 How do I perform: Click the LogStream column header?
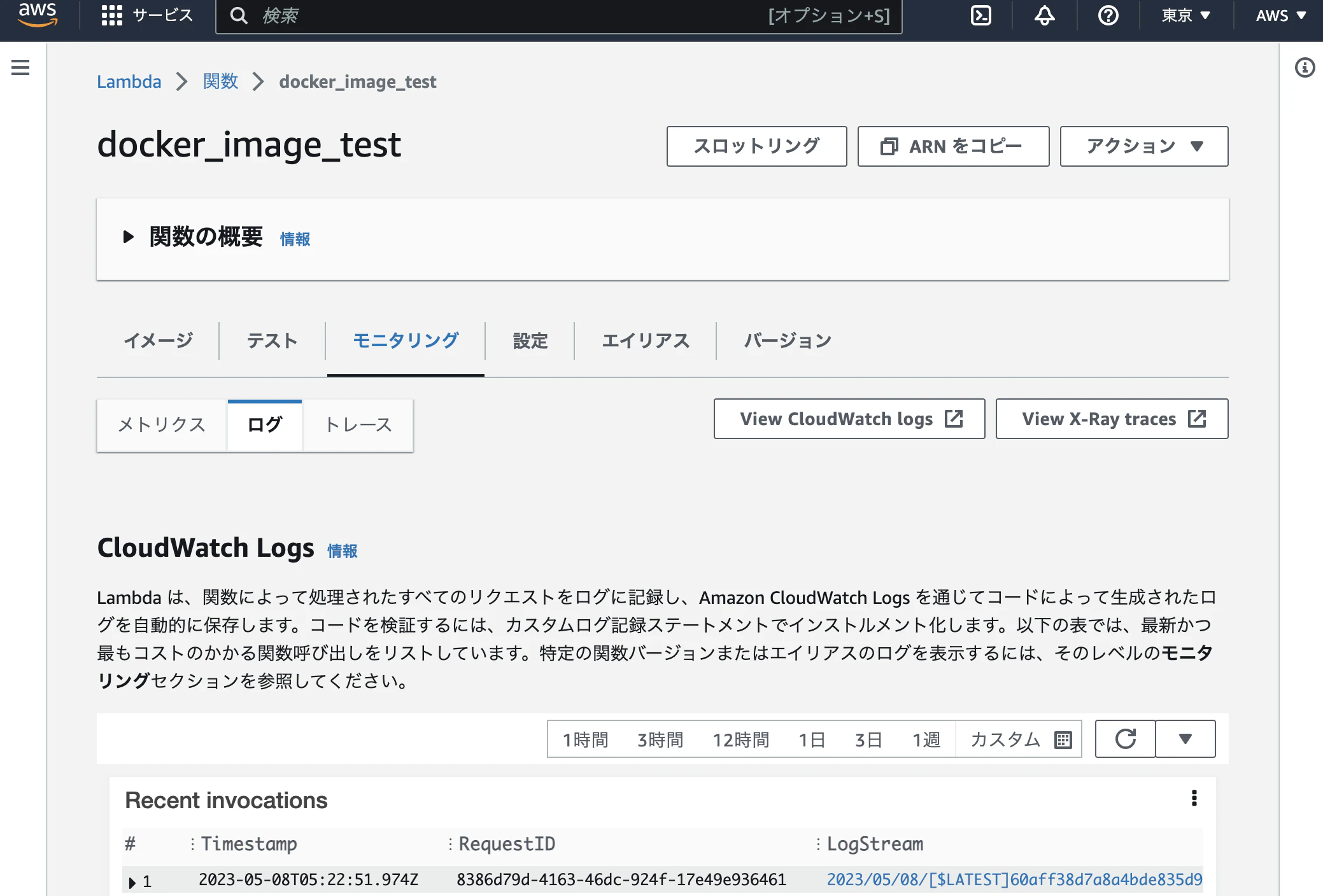pyautogui.click(x=875, y=844)
